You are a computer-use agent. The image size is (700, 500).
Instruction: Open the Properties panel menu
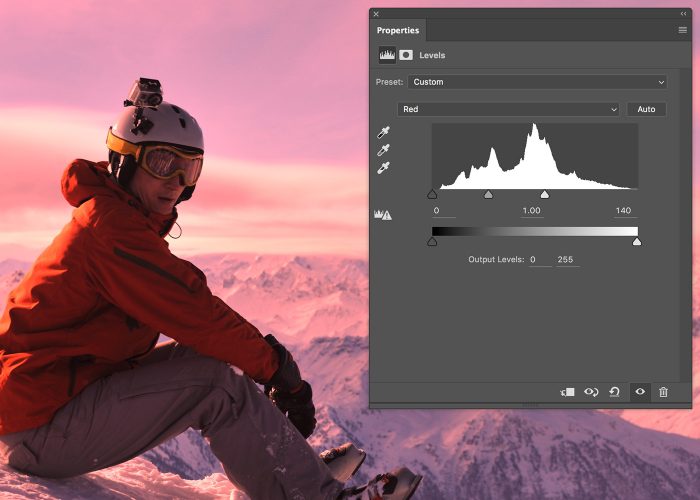pos(682,31)
